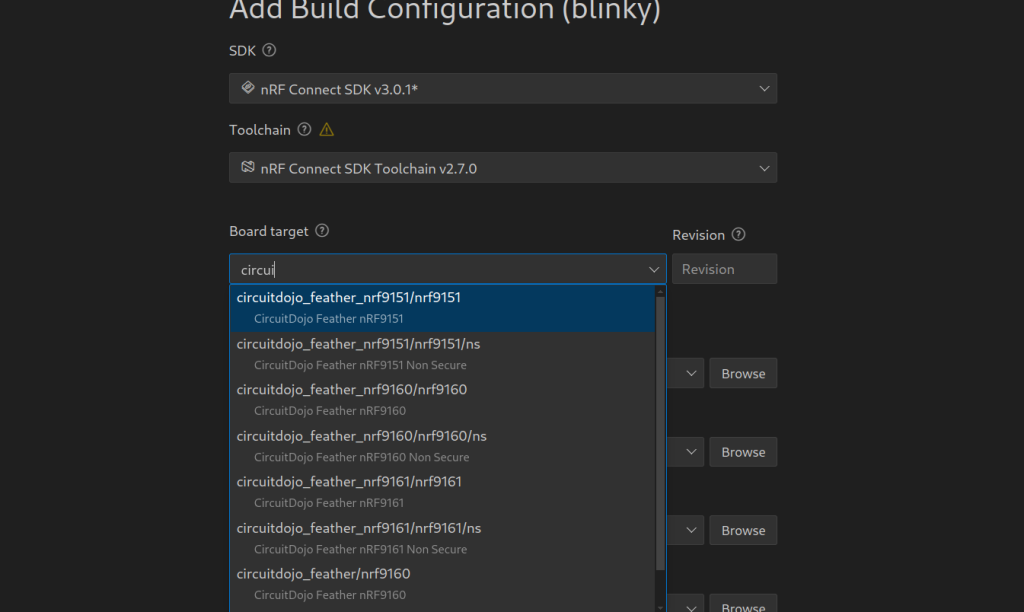Select circuitdojo_feather_nrf9151/nrf9151 board
Viewport: 1024px width, 612px height.
pos(442,308)
